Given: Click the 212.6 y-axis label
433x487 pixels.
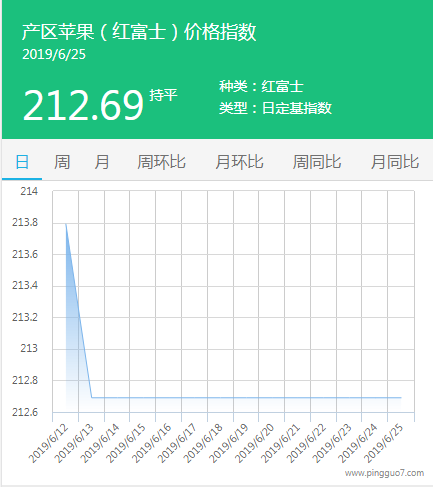Looking at the screenshot, I should click(x=25, y=412).
